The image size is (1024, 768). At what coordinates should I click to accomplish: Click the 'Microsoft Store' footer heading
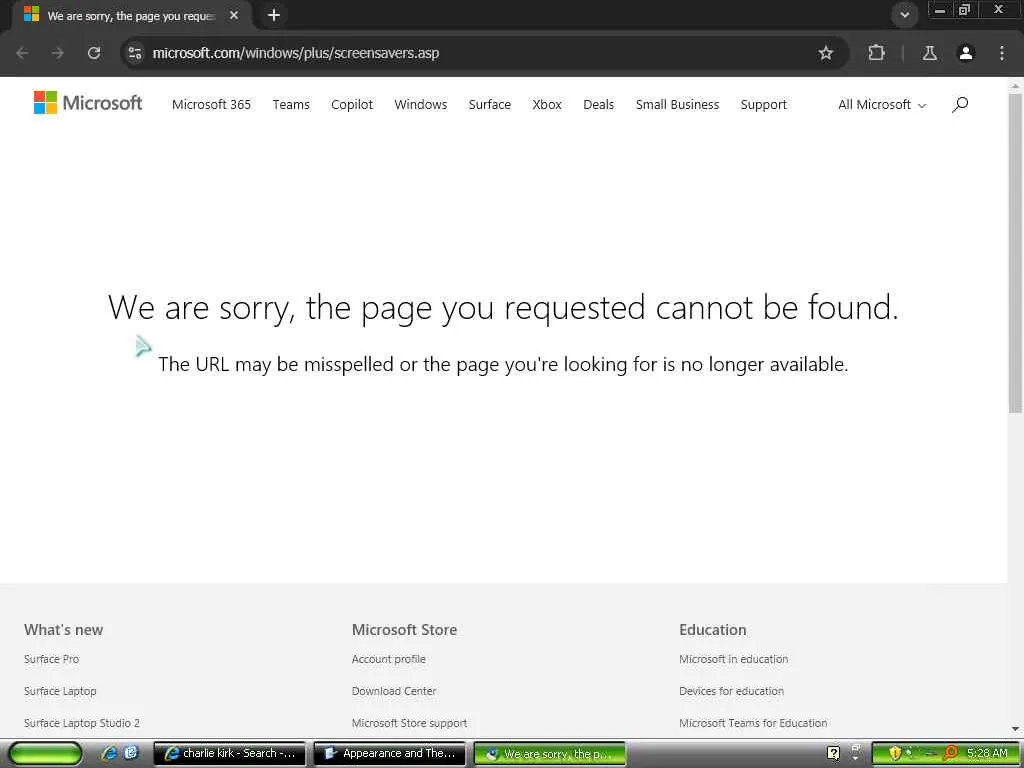(x=404, y=630)
